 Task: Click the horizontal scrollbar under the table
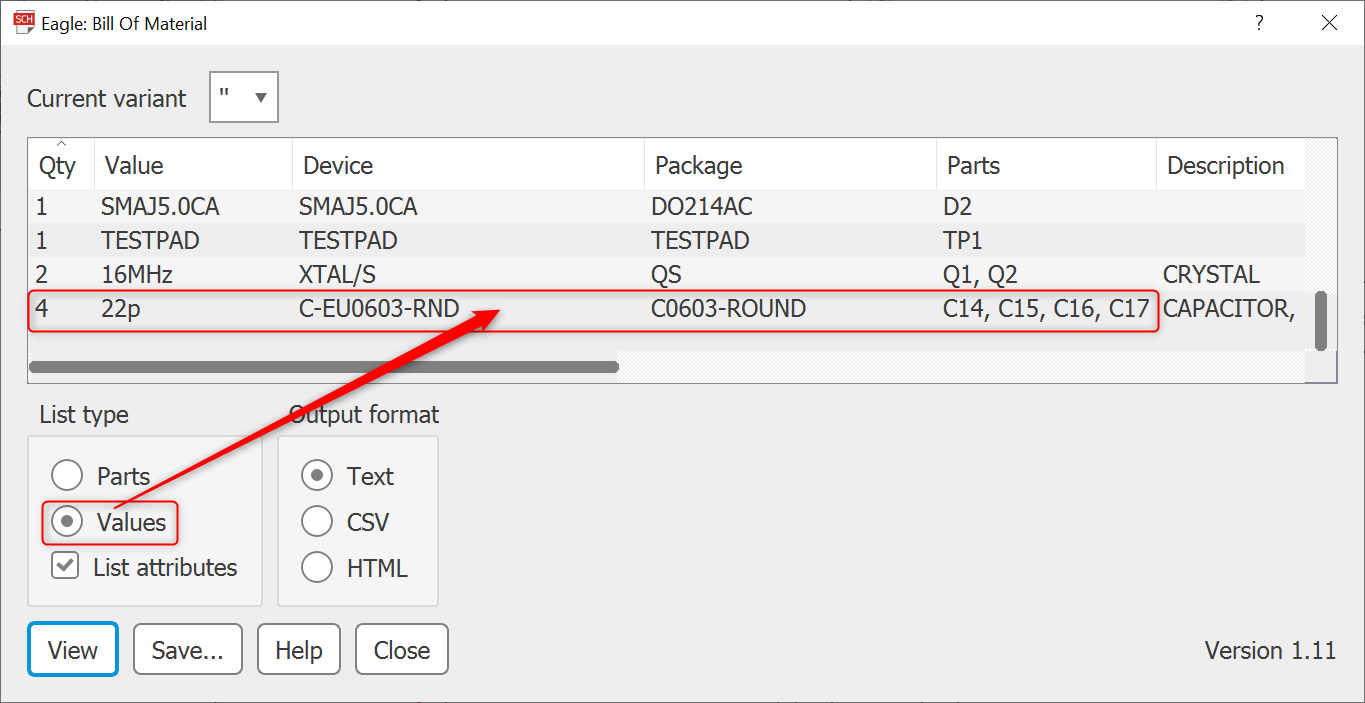pyautogui.click(x=324, y=367)
